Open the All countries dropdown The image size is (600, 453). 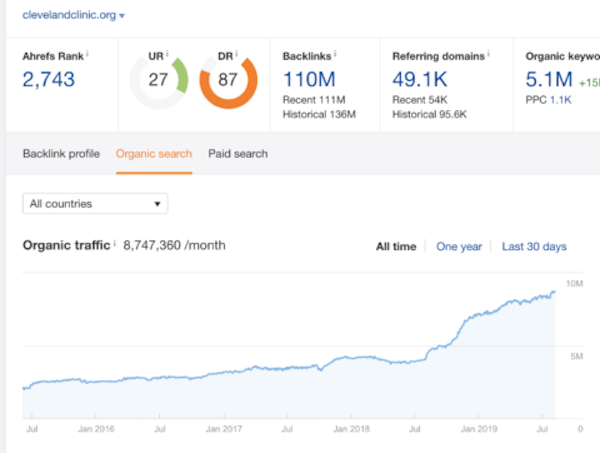click(95, 204)
